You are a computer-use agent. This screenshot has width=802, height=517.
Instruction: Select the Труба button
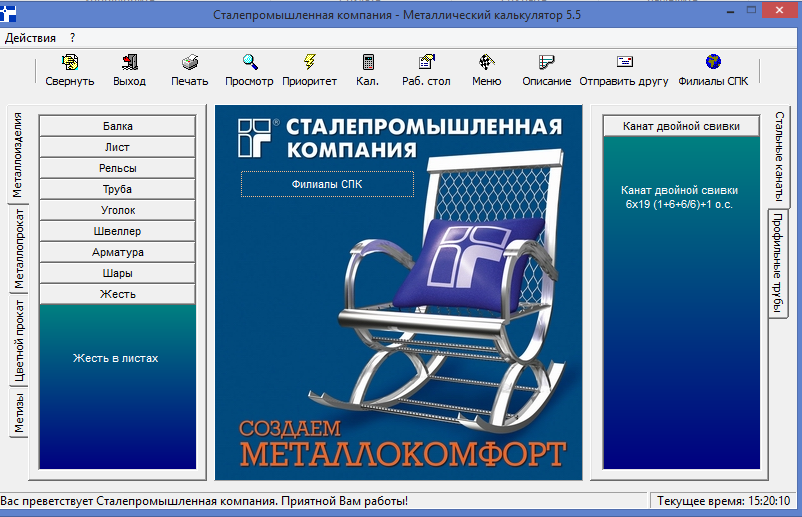[x=118, y=189]
